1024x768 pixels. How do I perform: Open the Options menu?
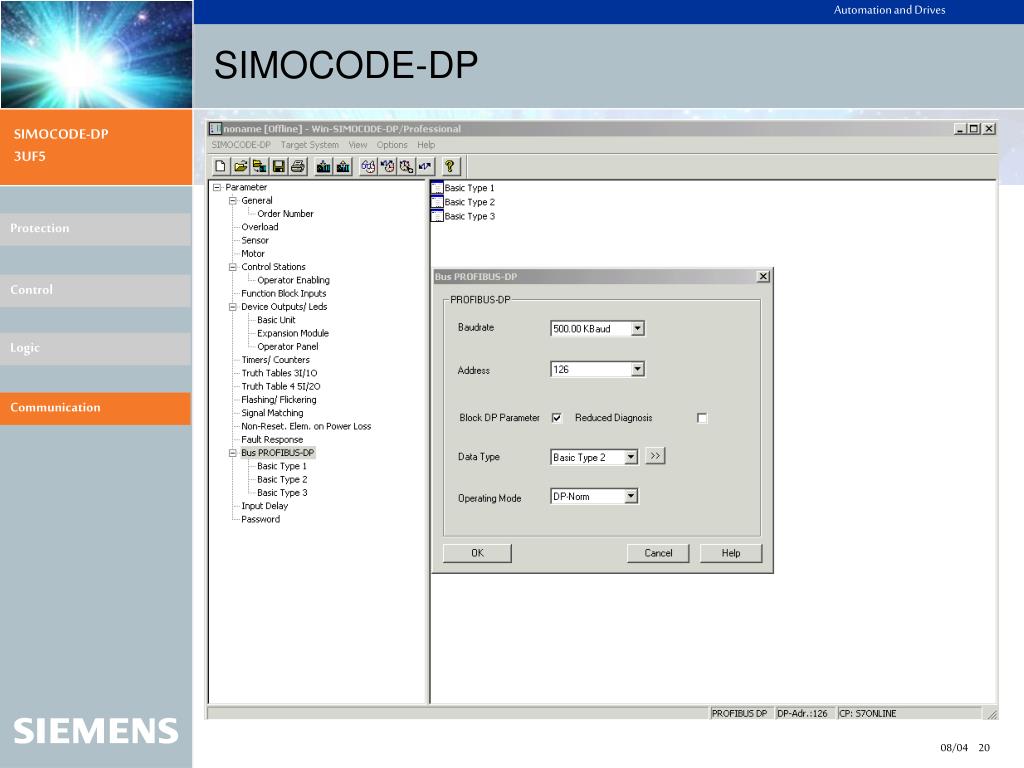(392, 145)
